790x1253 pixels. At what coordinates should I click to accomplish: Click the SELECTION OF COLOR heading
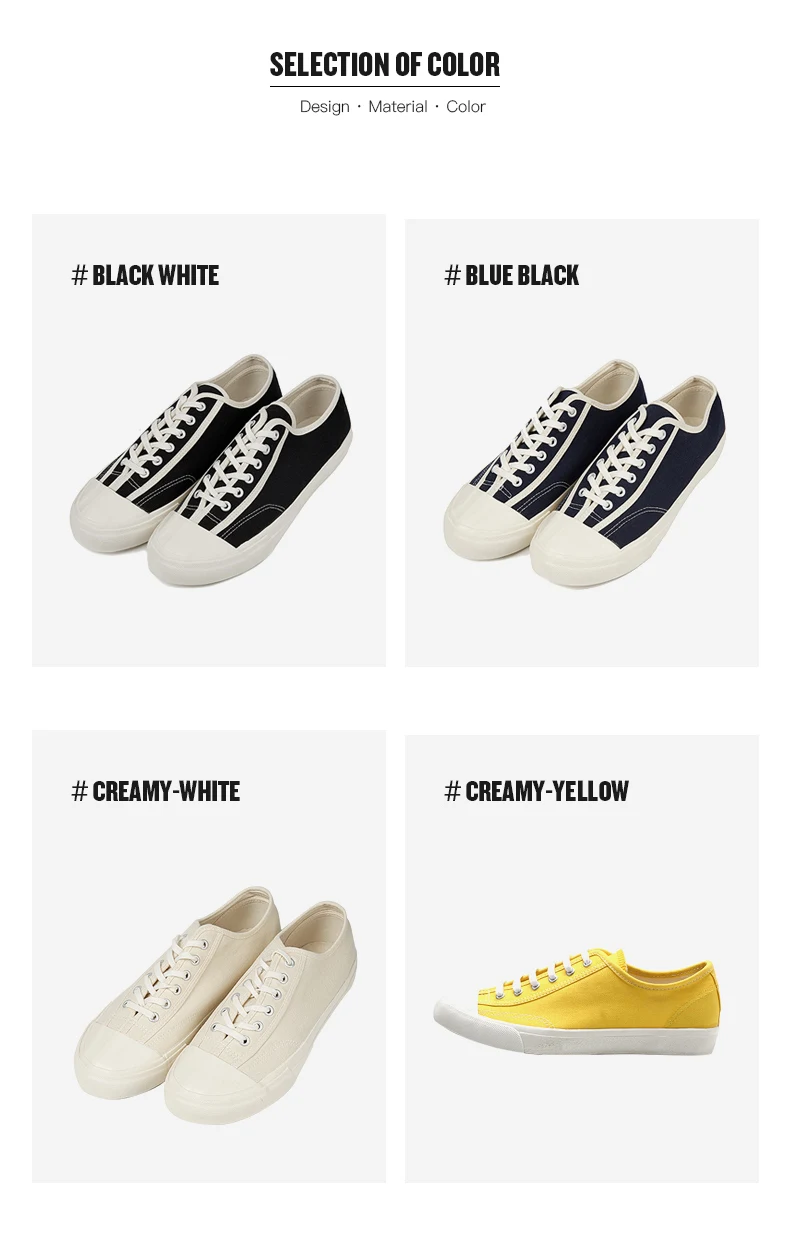[x=385, y=65]
